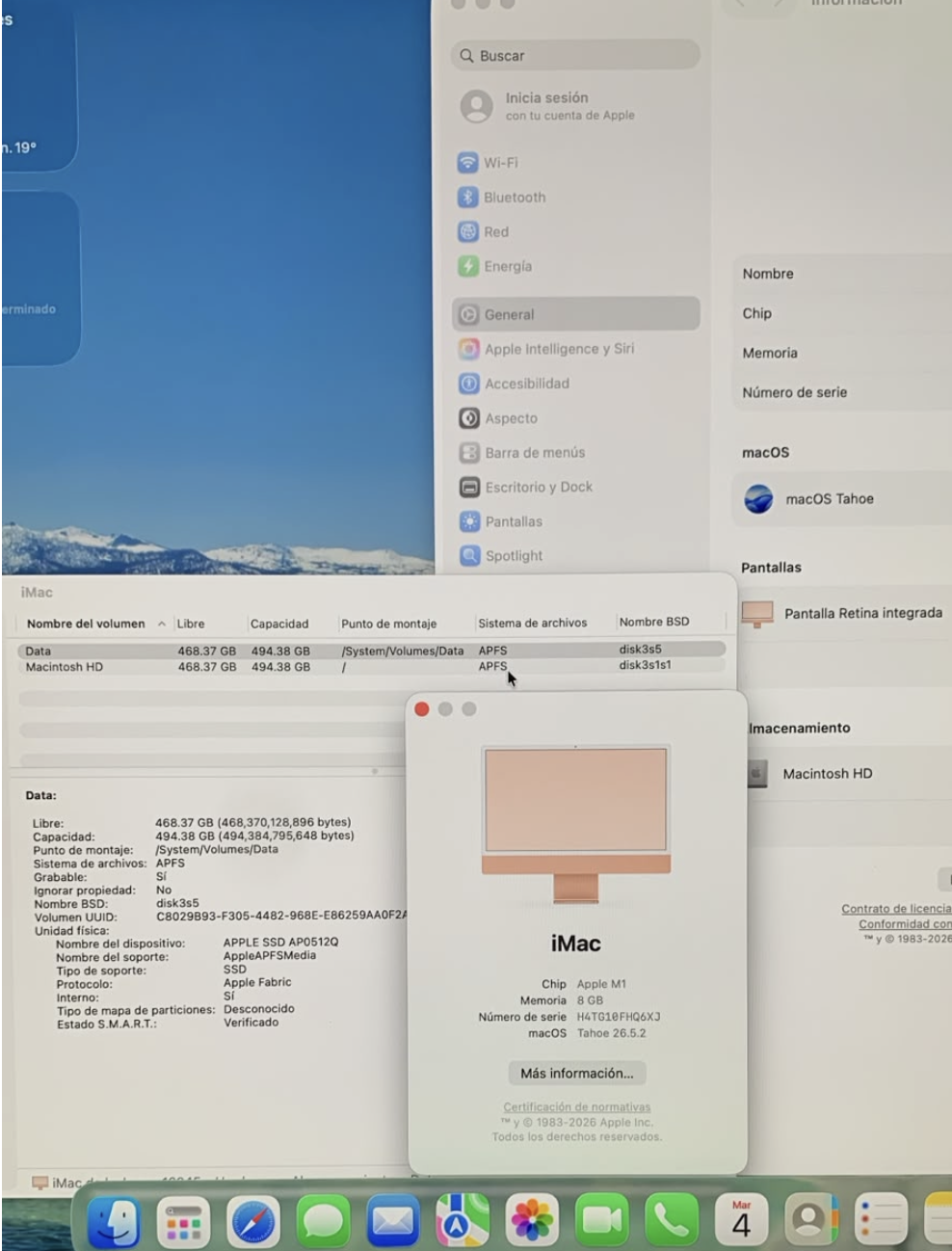Screen dimensions: 952x1251
Task: Click serial number H4TG10FHQ6XJ text
Action: [619, 1017]
